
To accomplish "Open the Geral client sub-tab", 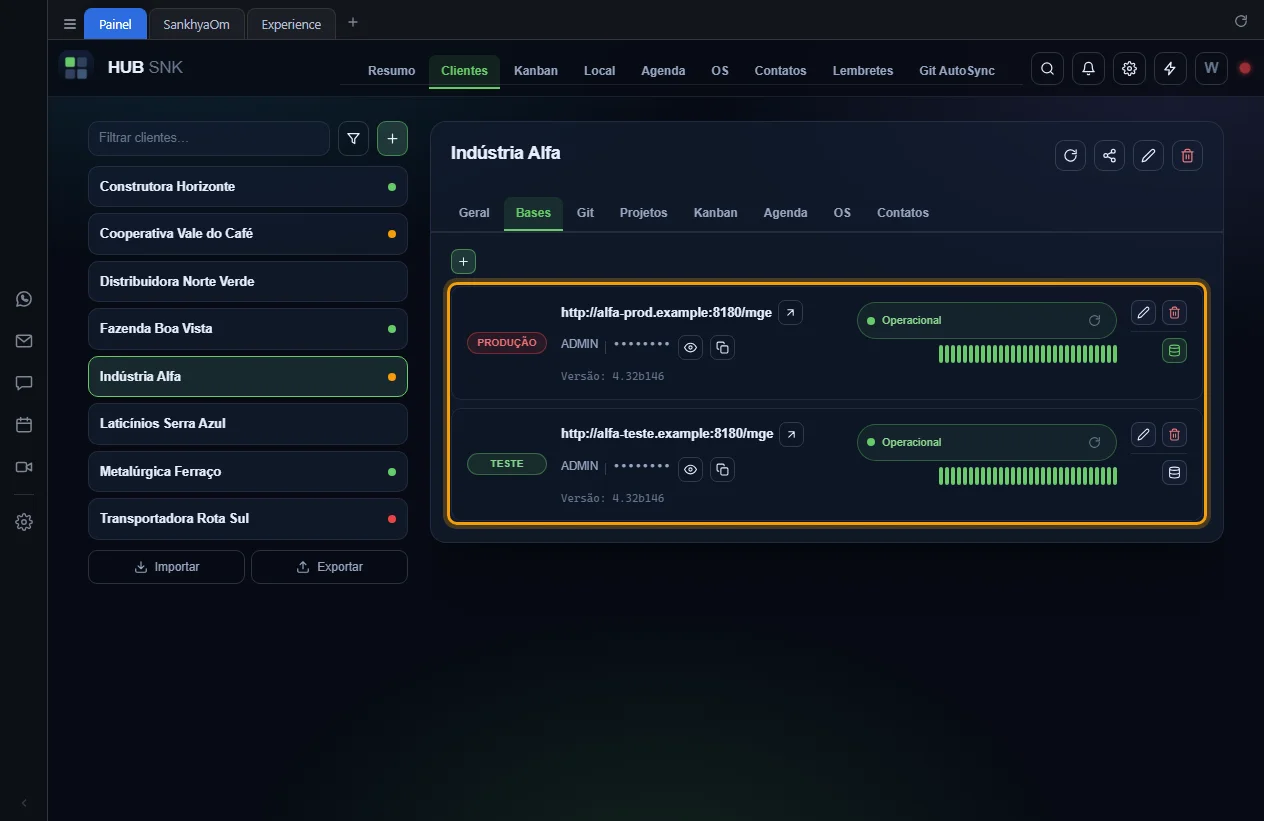I will 474,213.
